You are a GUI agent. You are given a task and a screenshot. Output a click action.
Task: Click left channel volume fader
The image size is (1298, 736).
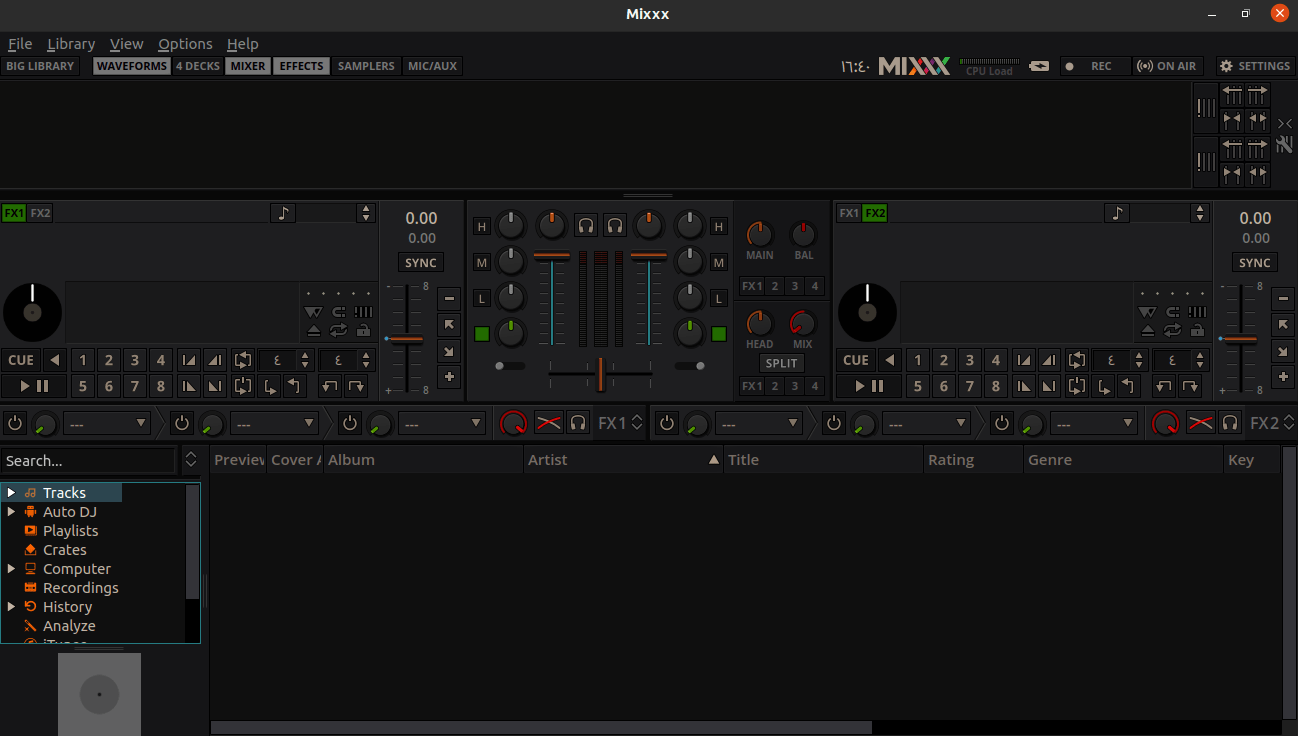552,257
